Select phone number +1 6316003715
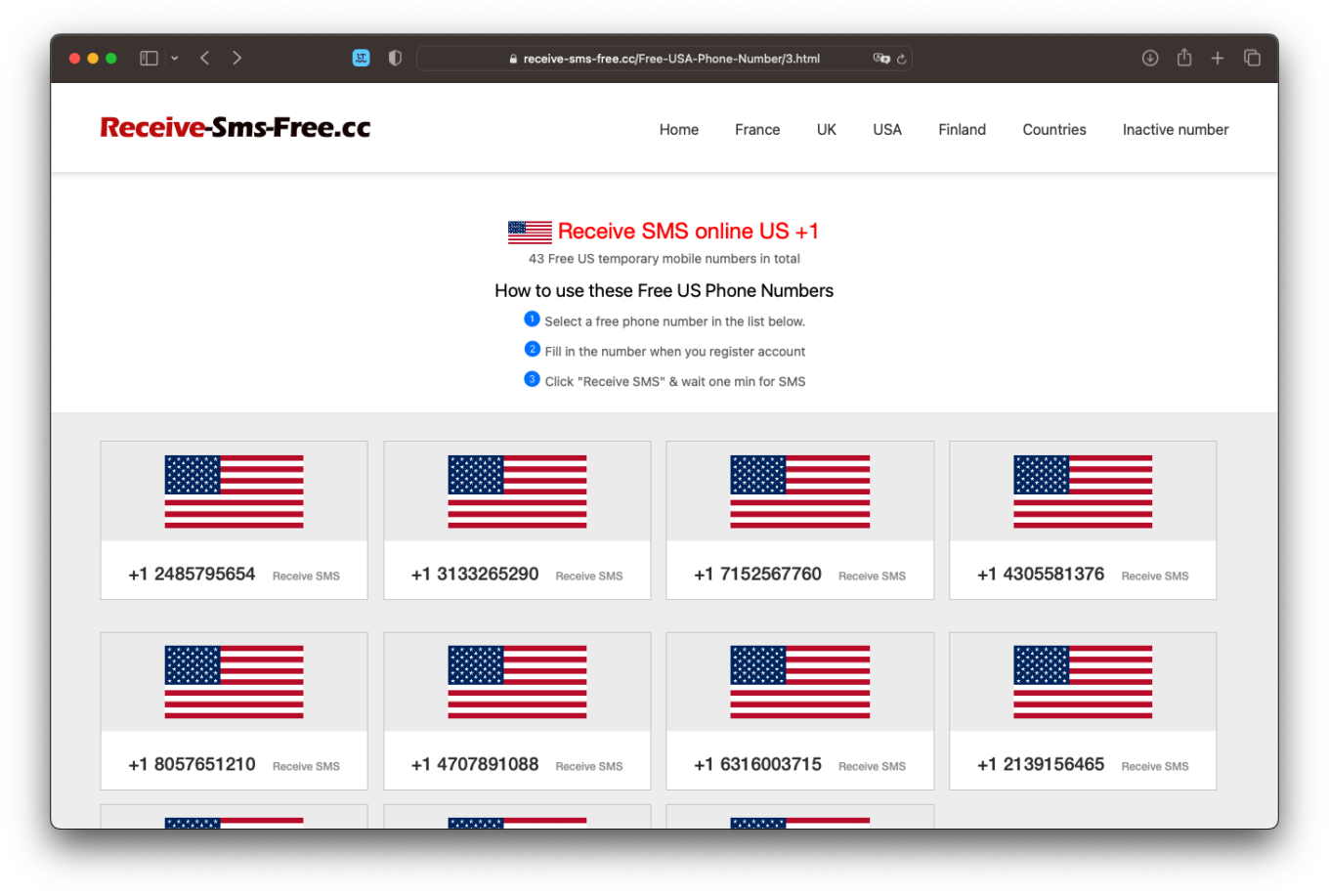 coord(758,765)
